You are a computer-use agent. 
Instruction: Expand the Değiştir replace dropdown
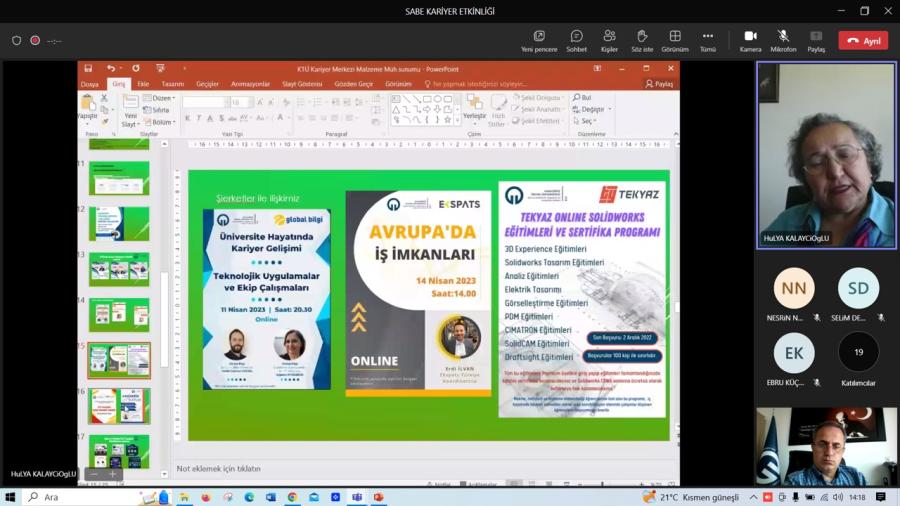point(592,109)
